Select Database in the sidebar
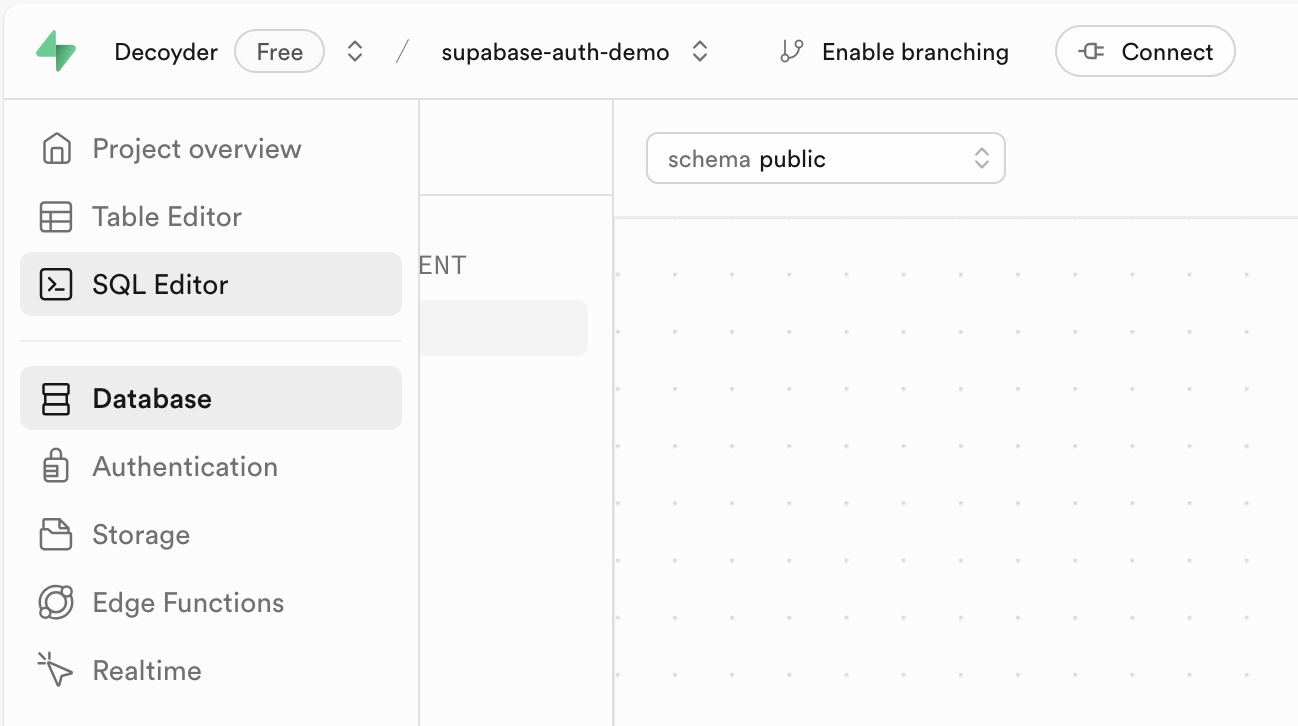This screenshot has width=1298, height=726. 211,398
